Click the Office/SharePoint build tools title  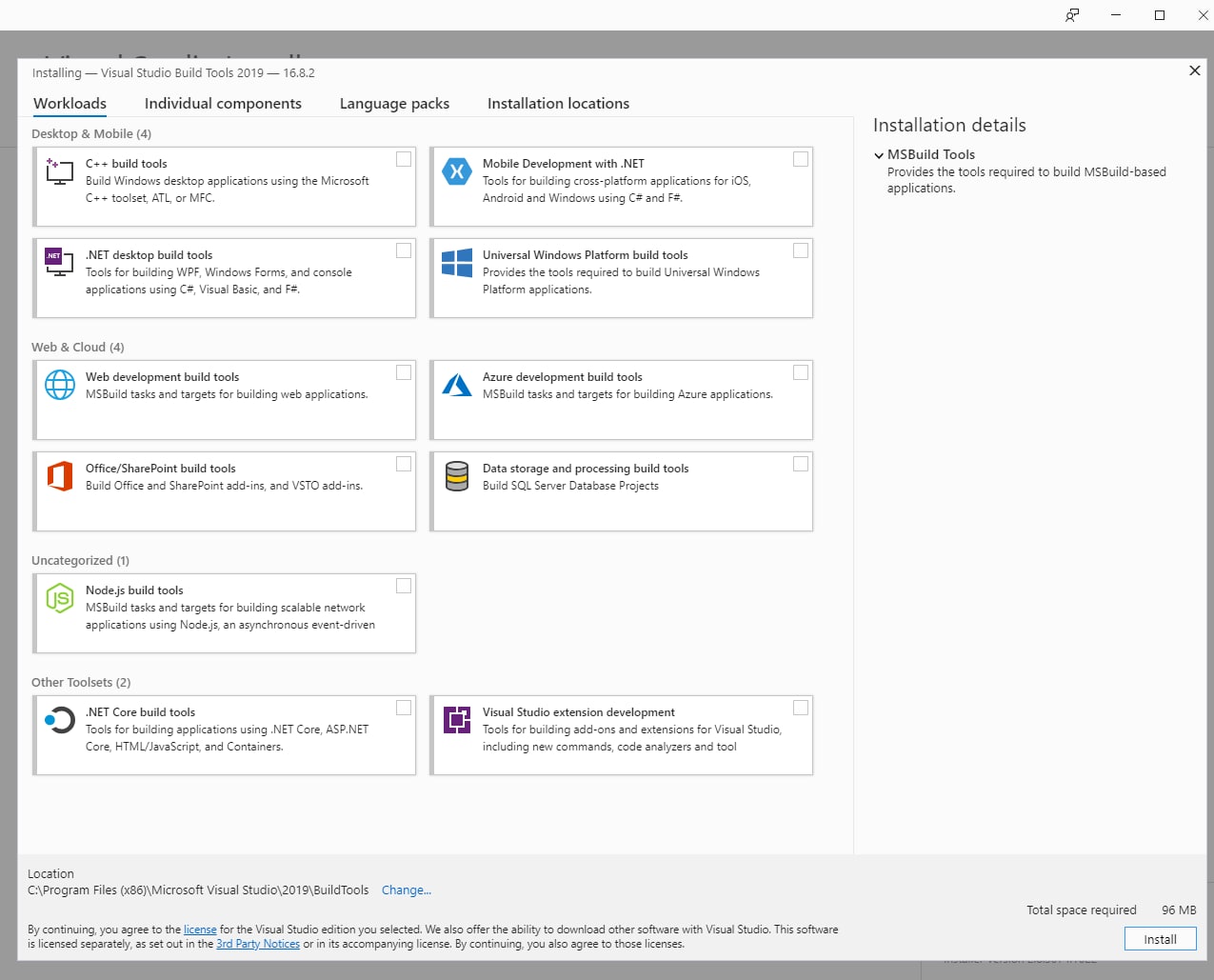(160, 469)
